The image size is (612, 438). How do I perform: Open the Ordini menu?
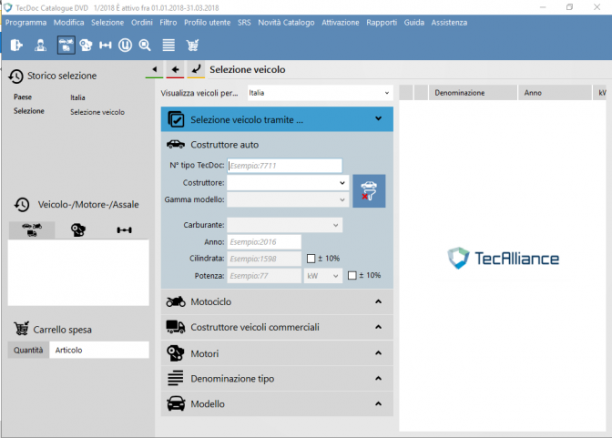click(x=142, y=23)
